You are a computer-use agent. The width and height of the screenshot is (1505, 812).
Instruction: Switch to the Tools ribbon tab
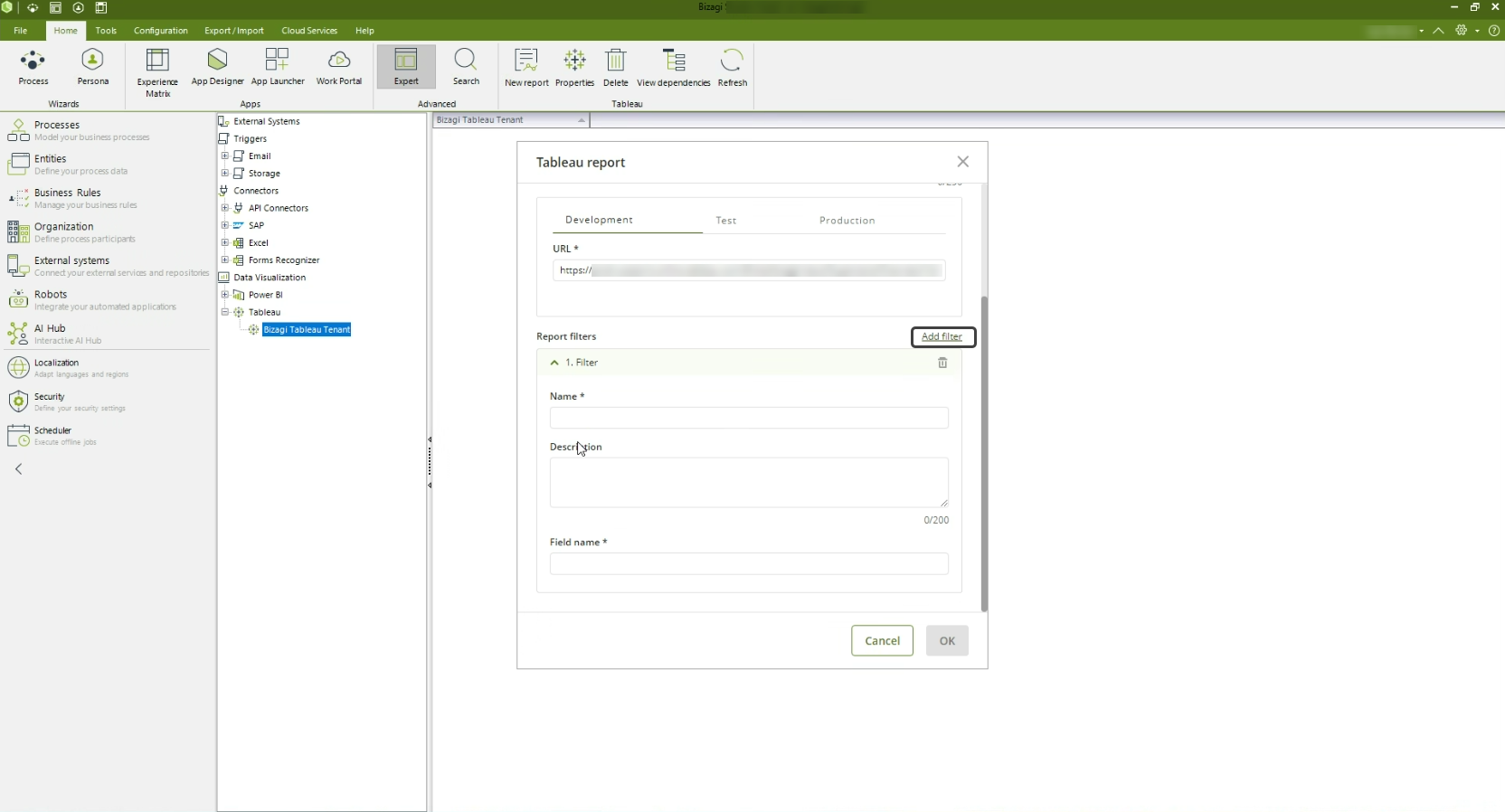tap(106, 31)
